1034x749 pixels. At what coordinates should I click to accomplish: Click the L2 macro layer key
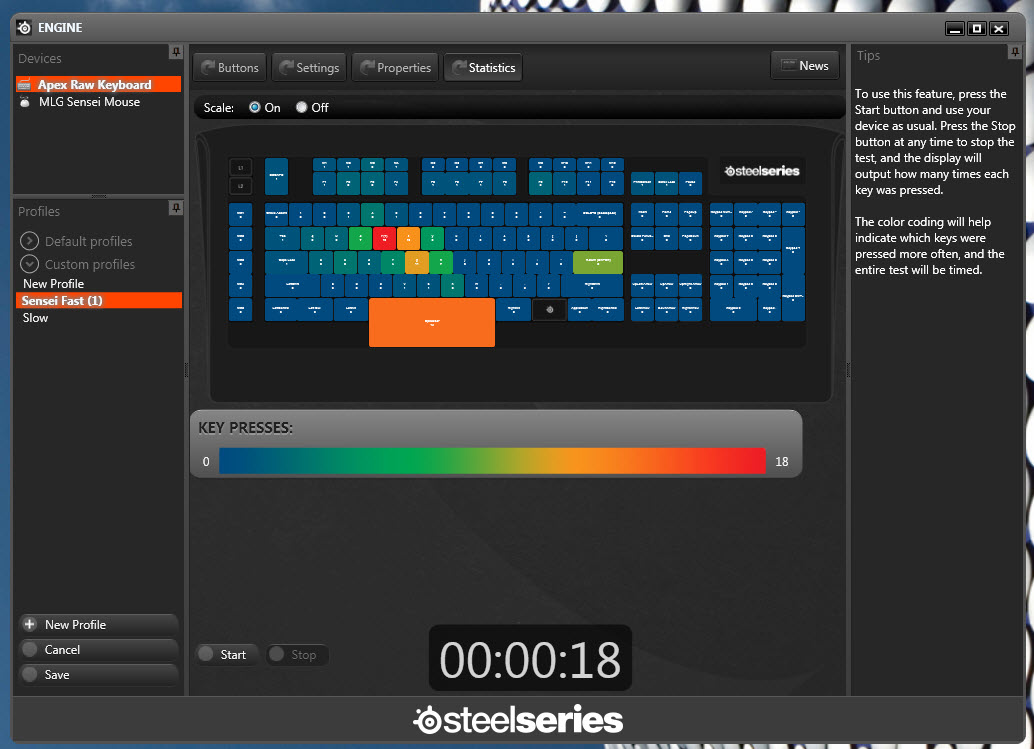pos(240,186)
